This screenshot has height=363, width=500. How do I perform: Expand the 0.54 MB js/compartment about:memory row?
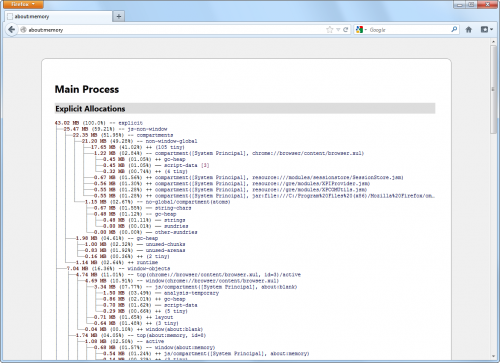[206, 353]
